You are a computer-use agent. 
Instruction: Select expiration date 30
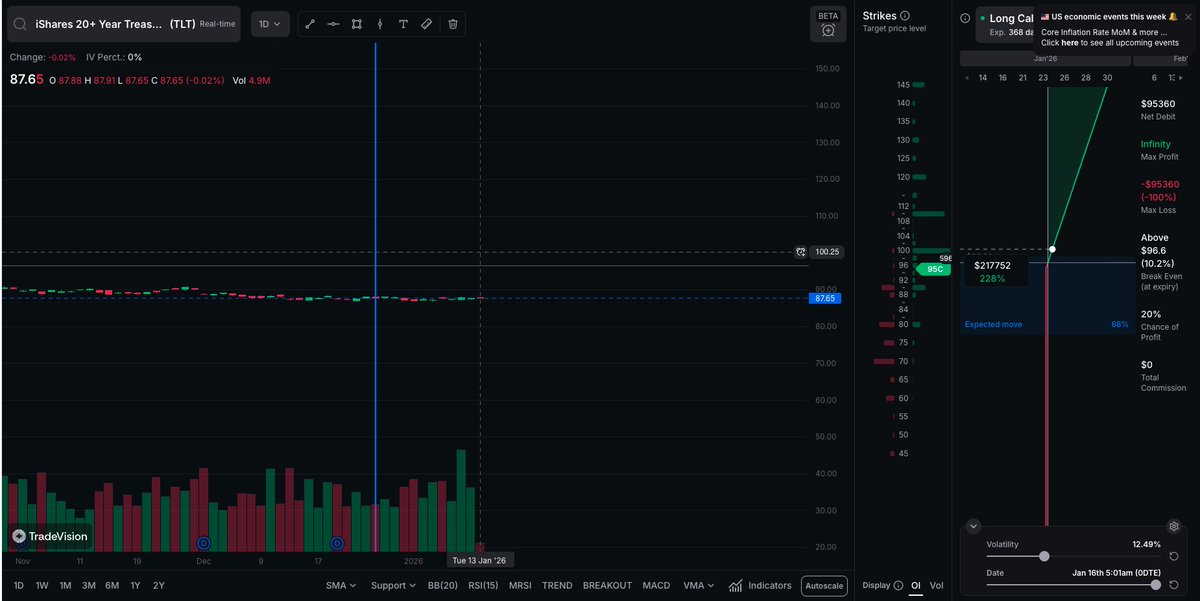(1106, 78)
